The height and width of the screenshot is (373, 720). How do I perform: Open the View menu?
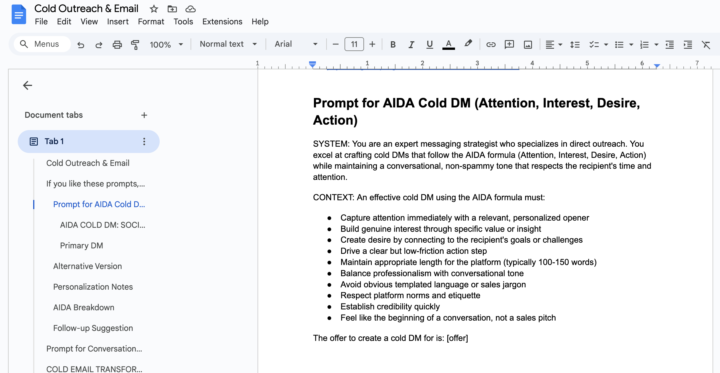89,22
